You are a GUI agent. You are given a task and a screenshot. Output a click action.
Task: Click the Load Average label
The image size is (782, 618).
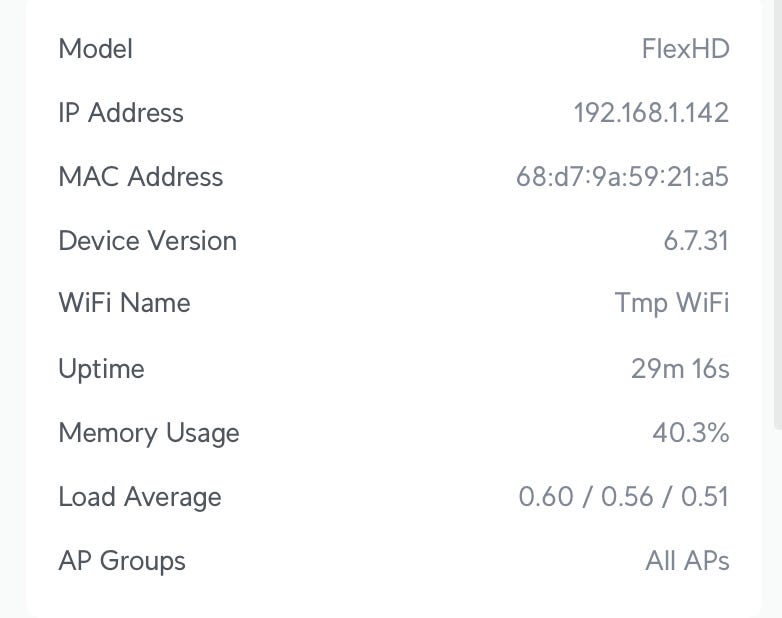pyautogui.click(x=140, y=497)
